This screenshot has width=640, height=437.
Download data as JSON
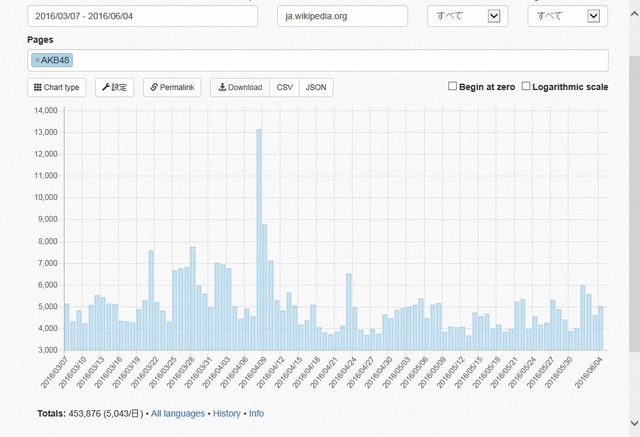click(316, 87)
